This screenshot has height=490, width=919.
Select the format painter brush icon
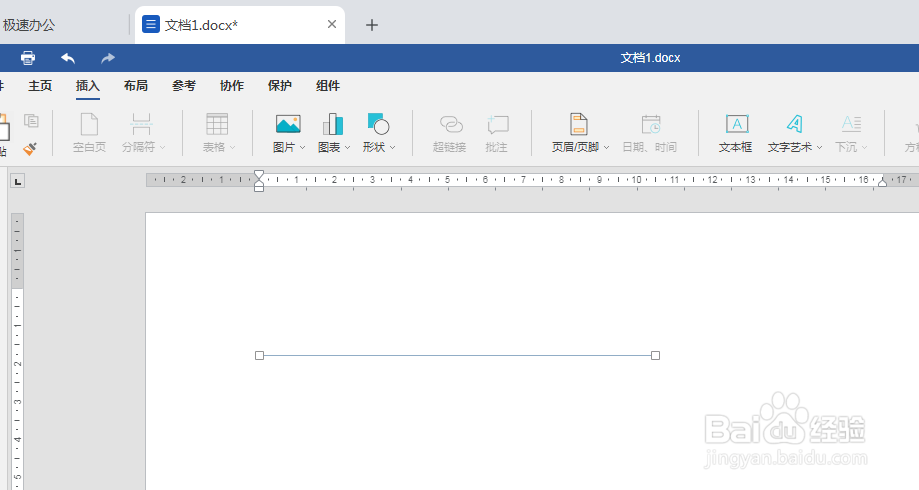coord(30,149)
